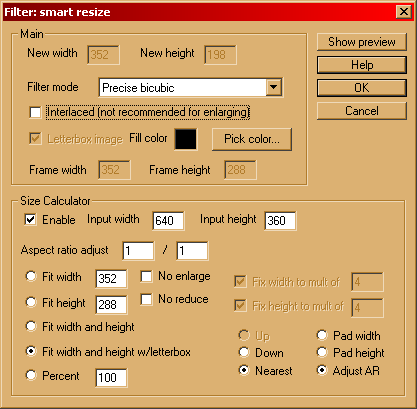Viewport: 417px width, 409px height.
Task: Click the Percent value field
Action: pos(111,378)
